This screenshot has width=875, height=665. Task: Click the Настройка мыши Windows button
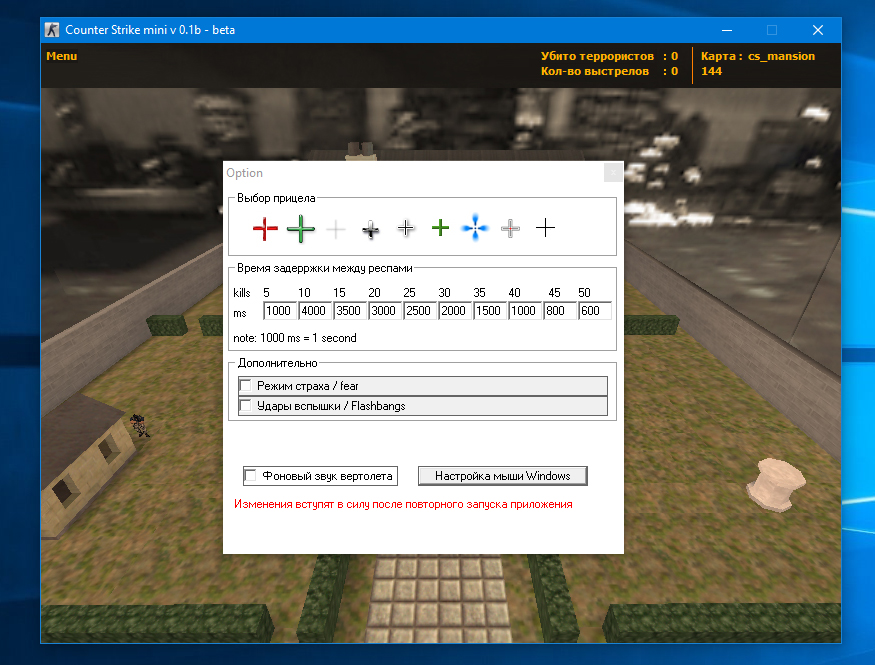(502, 475)
